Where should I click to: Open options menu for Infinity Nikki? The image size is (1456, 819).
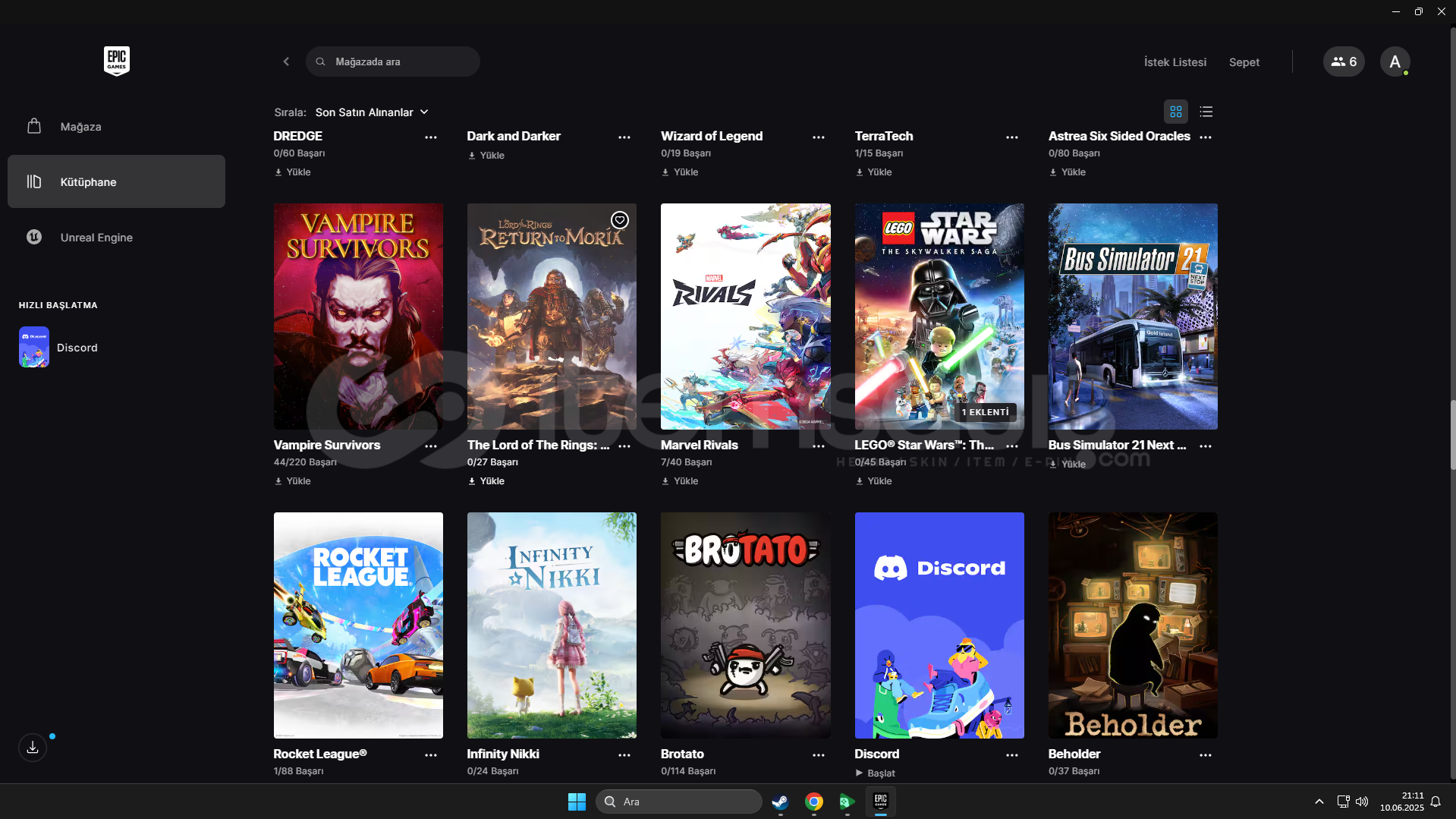tap(624, 755)
